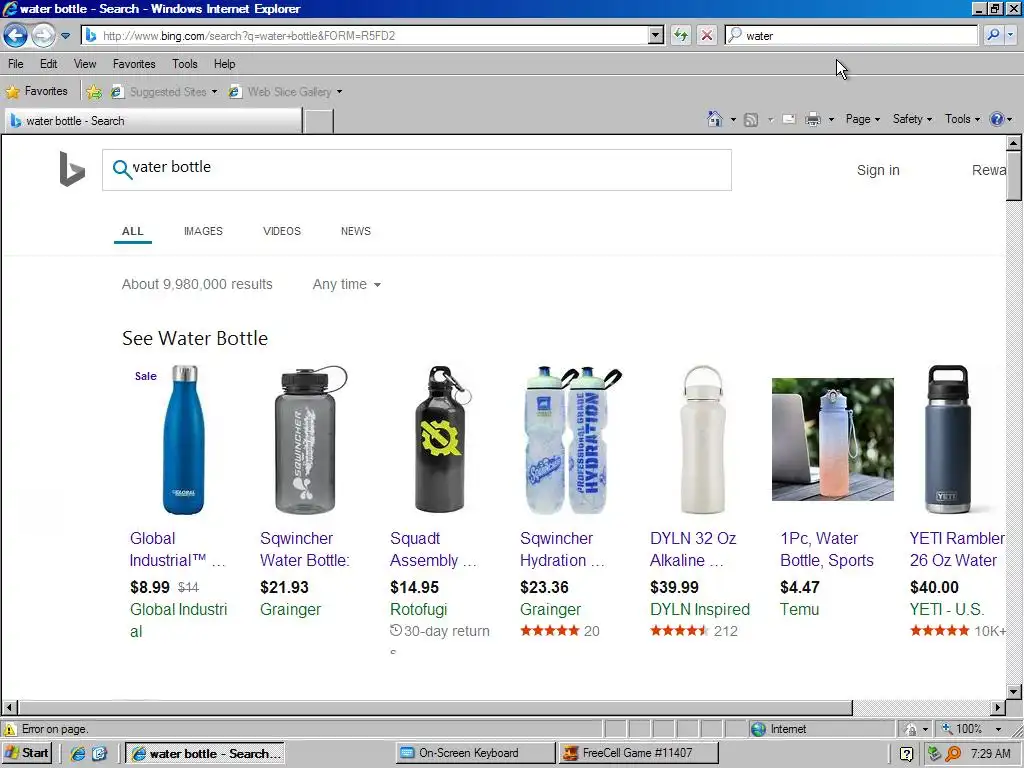Screen dimensions: 1024x768
Task: Click the Bing search magnifier icon
Action: tap(121, 169)
